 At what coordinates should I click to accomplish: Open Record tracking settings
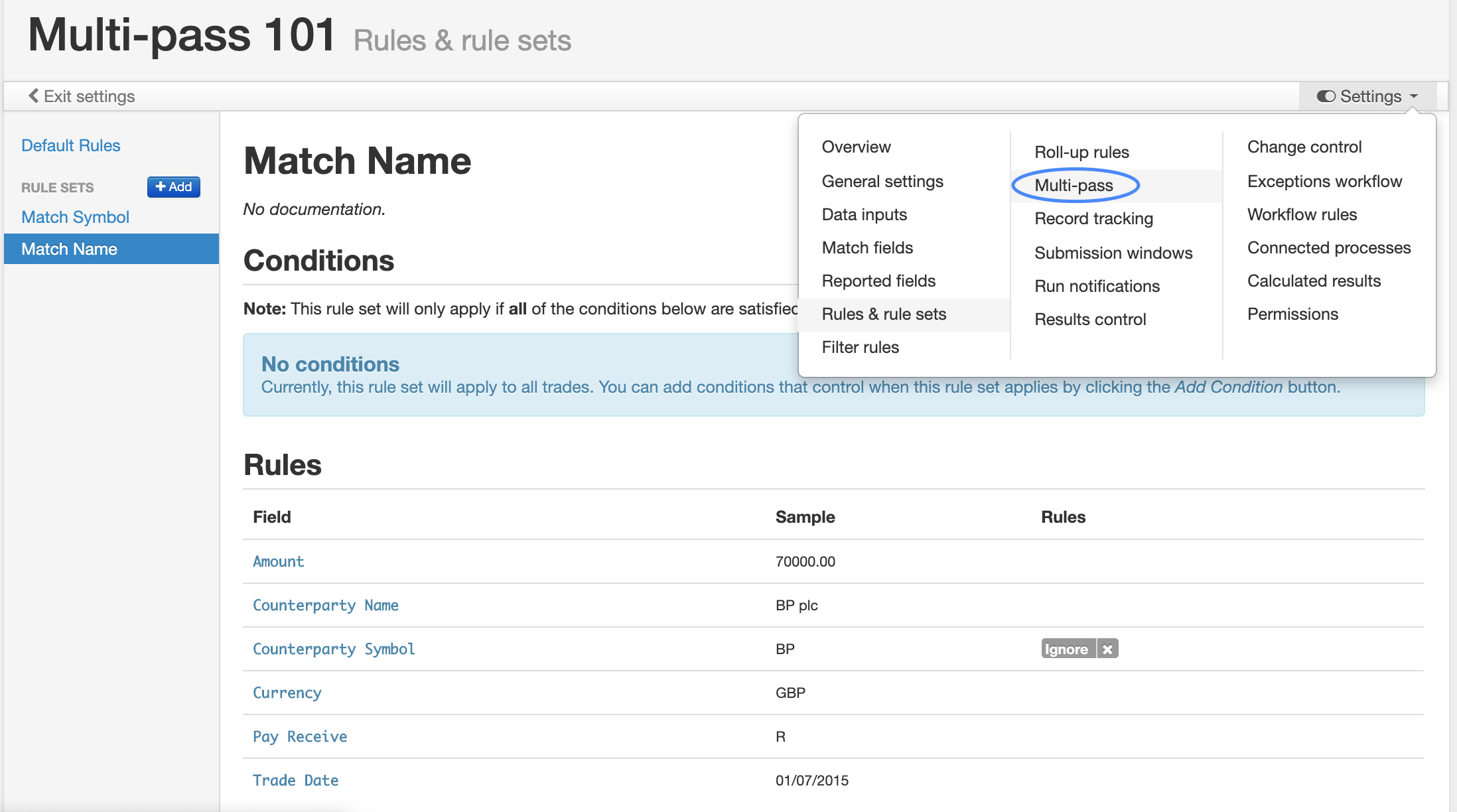point(1093,218)
